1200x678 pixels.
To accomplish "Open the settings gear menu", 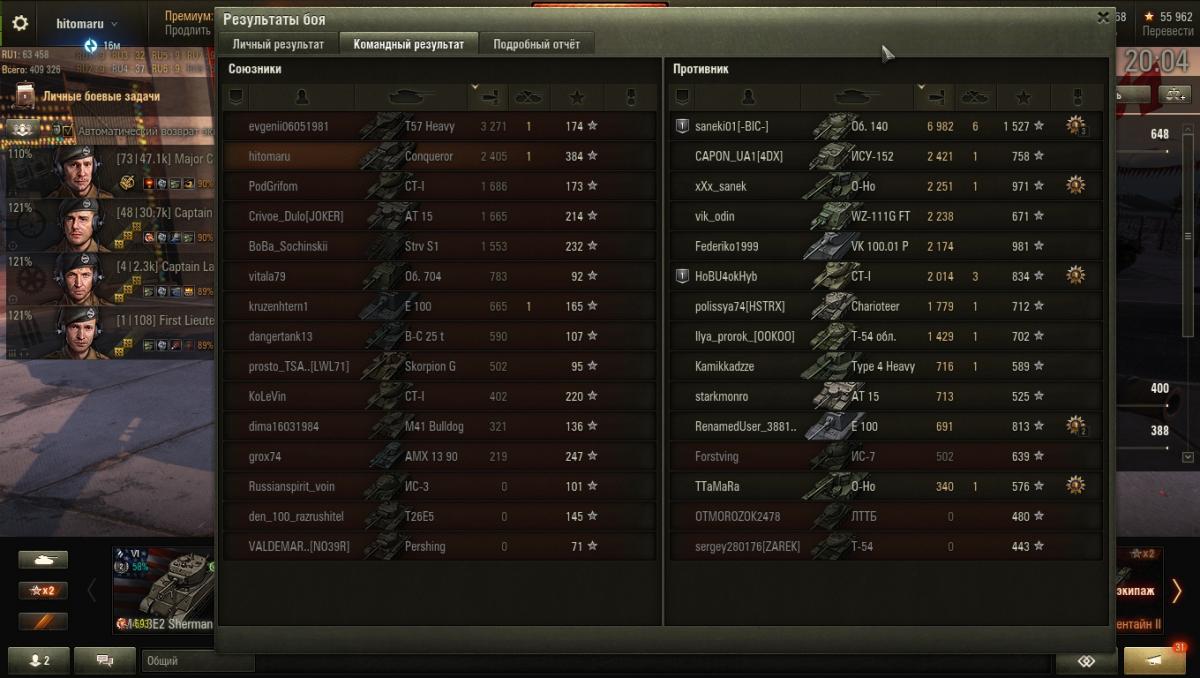I will 20,23.
